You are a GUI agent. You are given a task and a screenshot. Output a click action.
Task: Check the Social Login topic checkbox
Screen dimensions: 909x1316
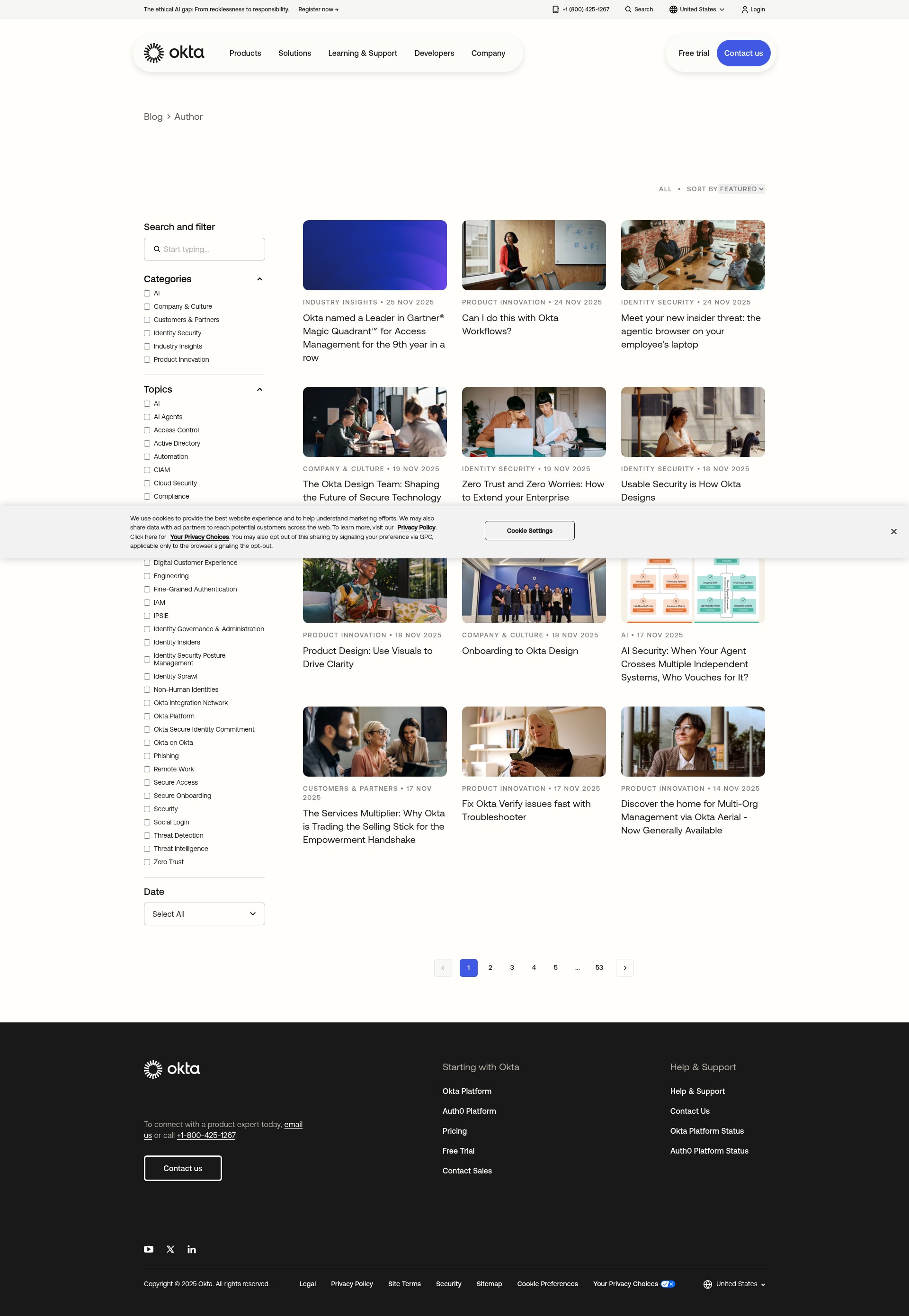[147, 822]
